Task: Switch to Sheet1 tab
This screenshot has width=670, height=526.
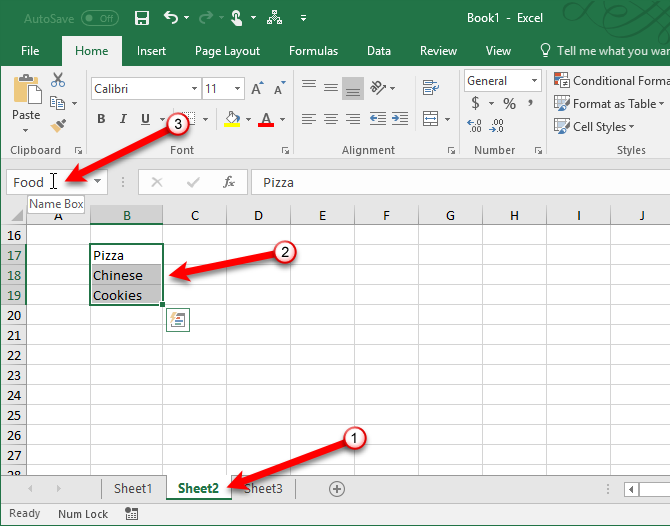Action: [133, 489]
